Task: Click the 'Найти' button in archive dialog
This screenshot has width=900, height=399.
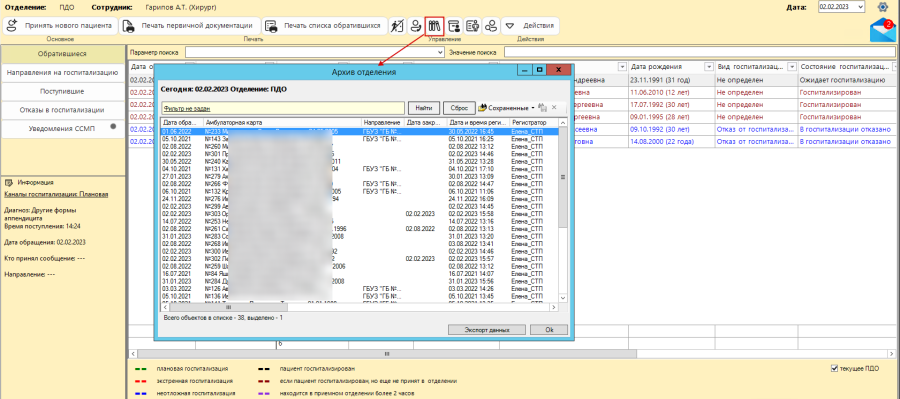Action: pos(424,108)
